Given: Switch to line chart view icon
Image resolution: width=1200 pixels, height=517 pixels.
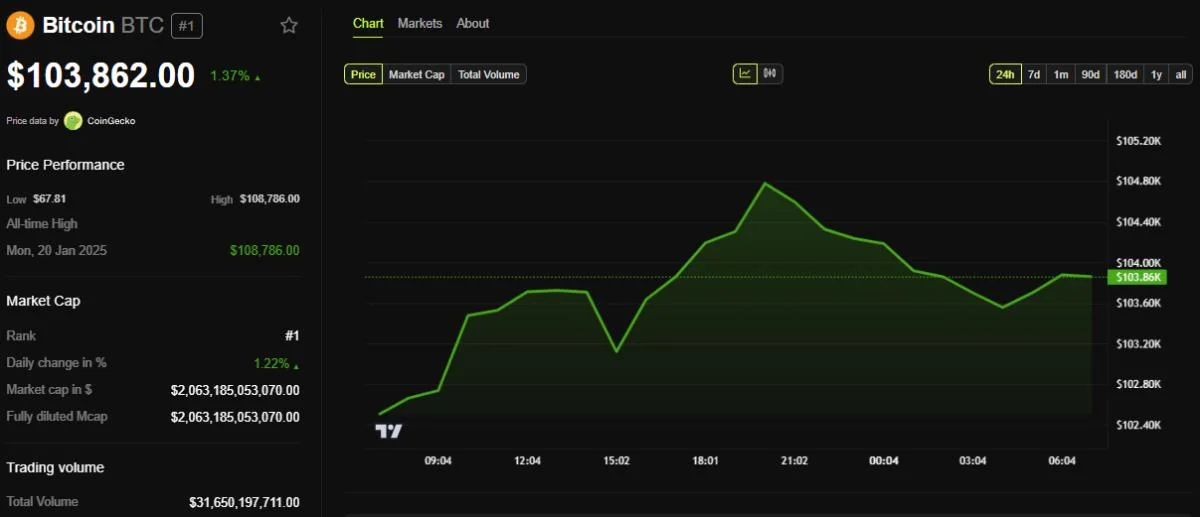Looking at the screenshot, I should [x=745, y=74].
